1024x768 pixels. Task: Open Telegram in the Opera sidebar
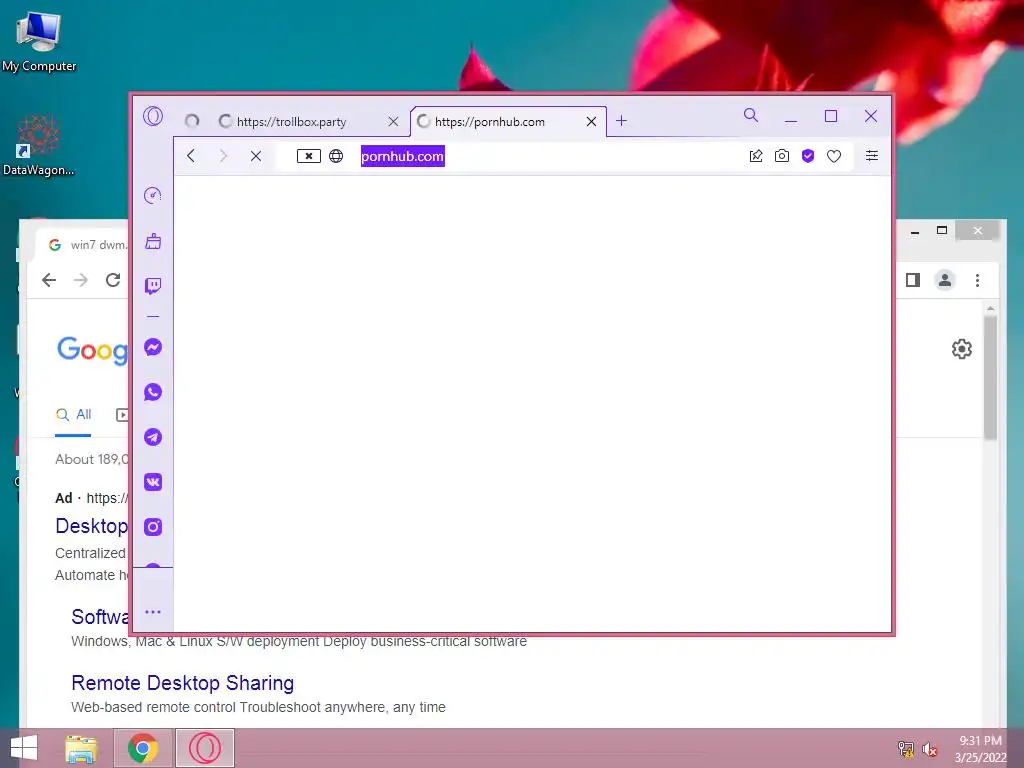(153, 437)
